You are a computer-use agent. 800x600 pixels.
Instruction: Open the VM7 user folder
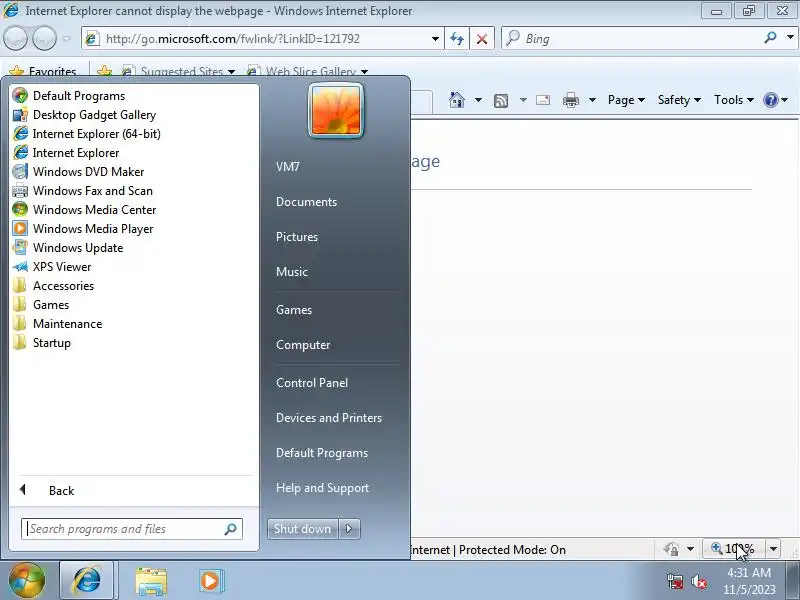(287, 167)
